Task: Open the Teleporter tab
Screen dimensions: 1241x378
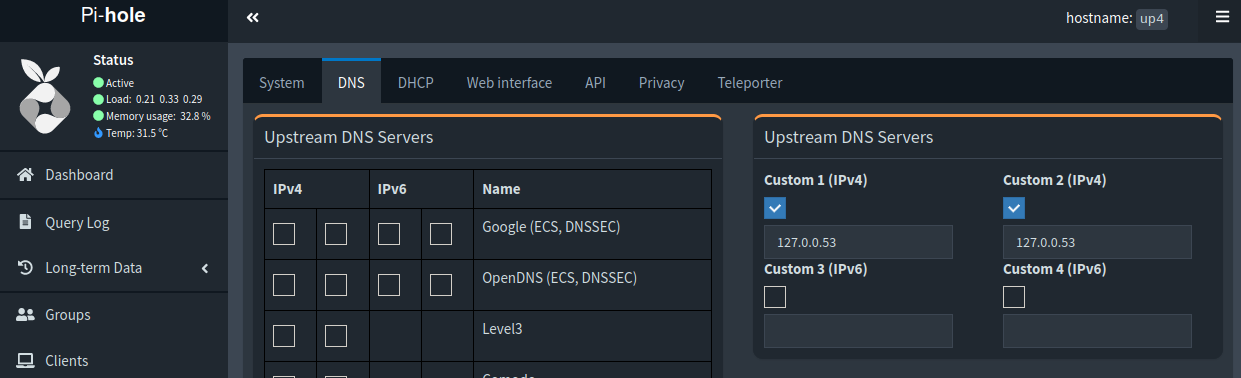Action: [750, 82]
